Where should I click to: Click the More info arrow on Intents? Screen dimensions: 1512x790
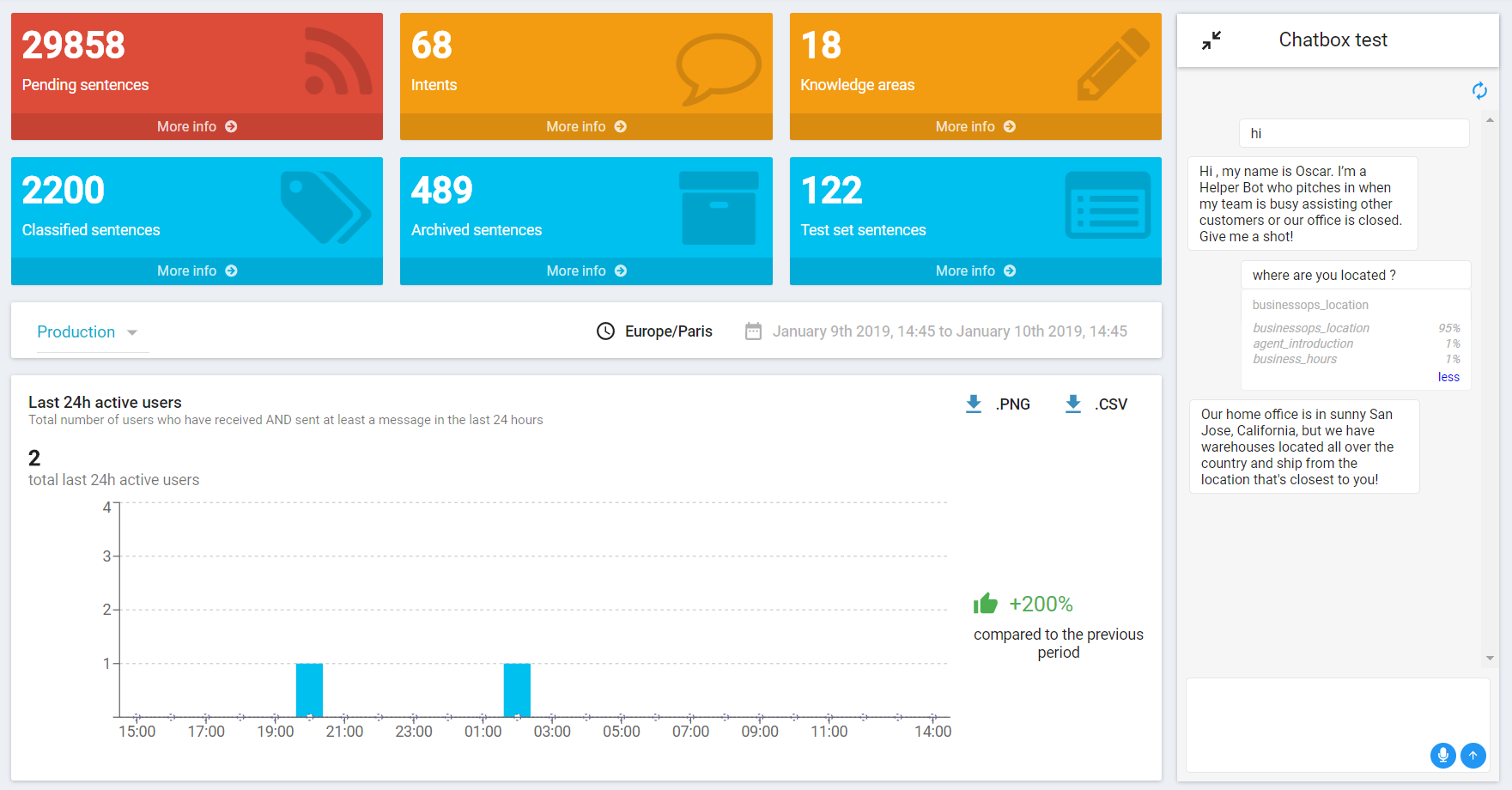621,126
